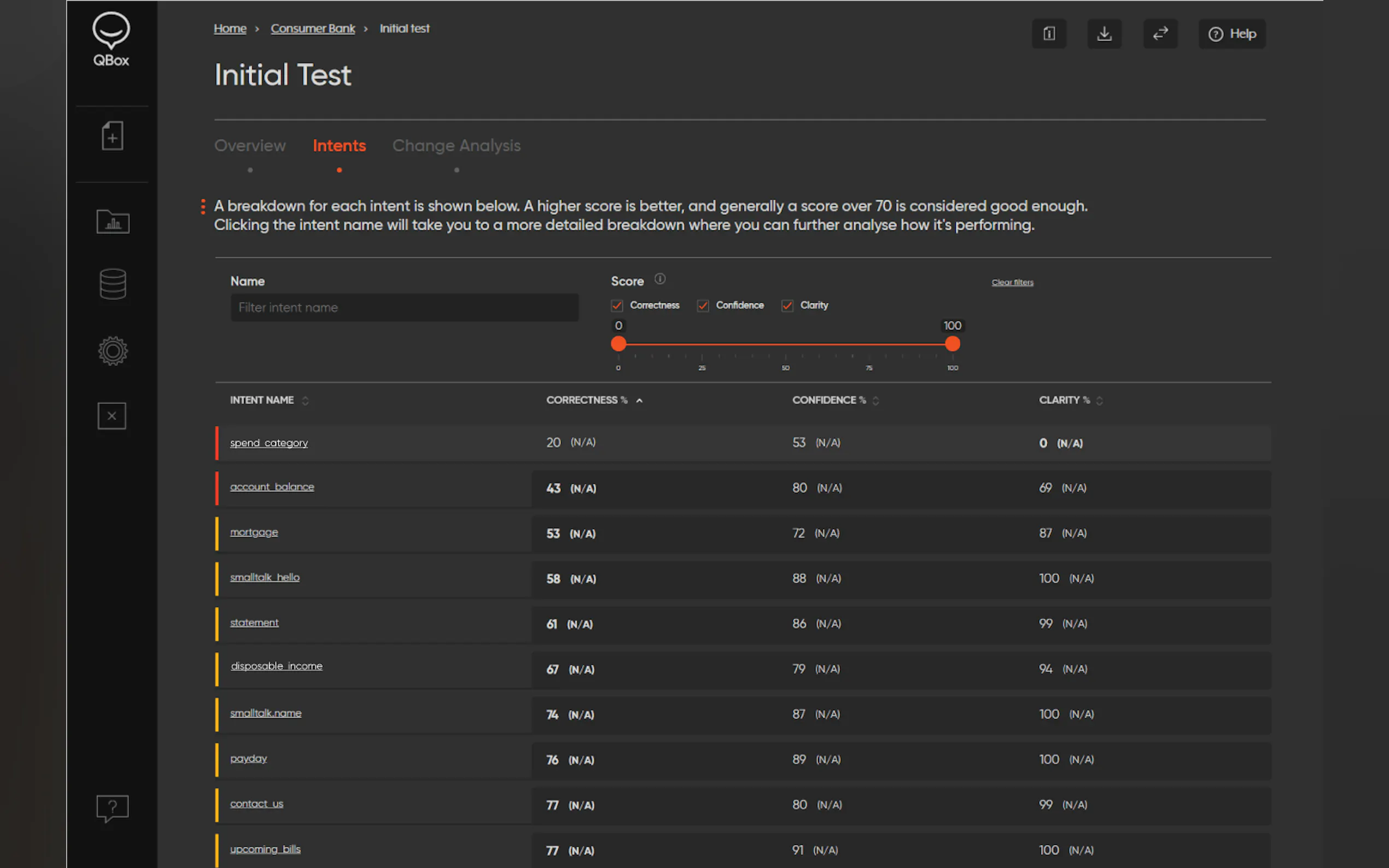
Task: Click the swap arrows icon button
Action: [x=1160, y=34]
